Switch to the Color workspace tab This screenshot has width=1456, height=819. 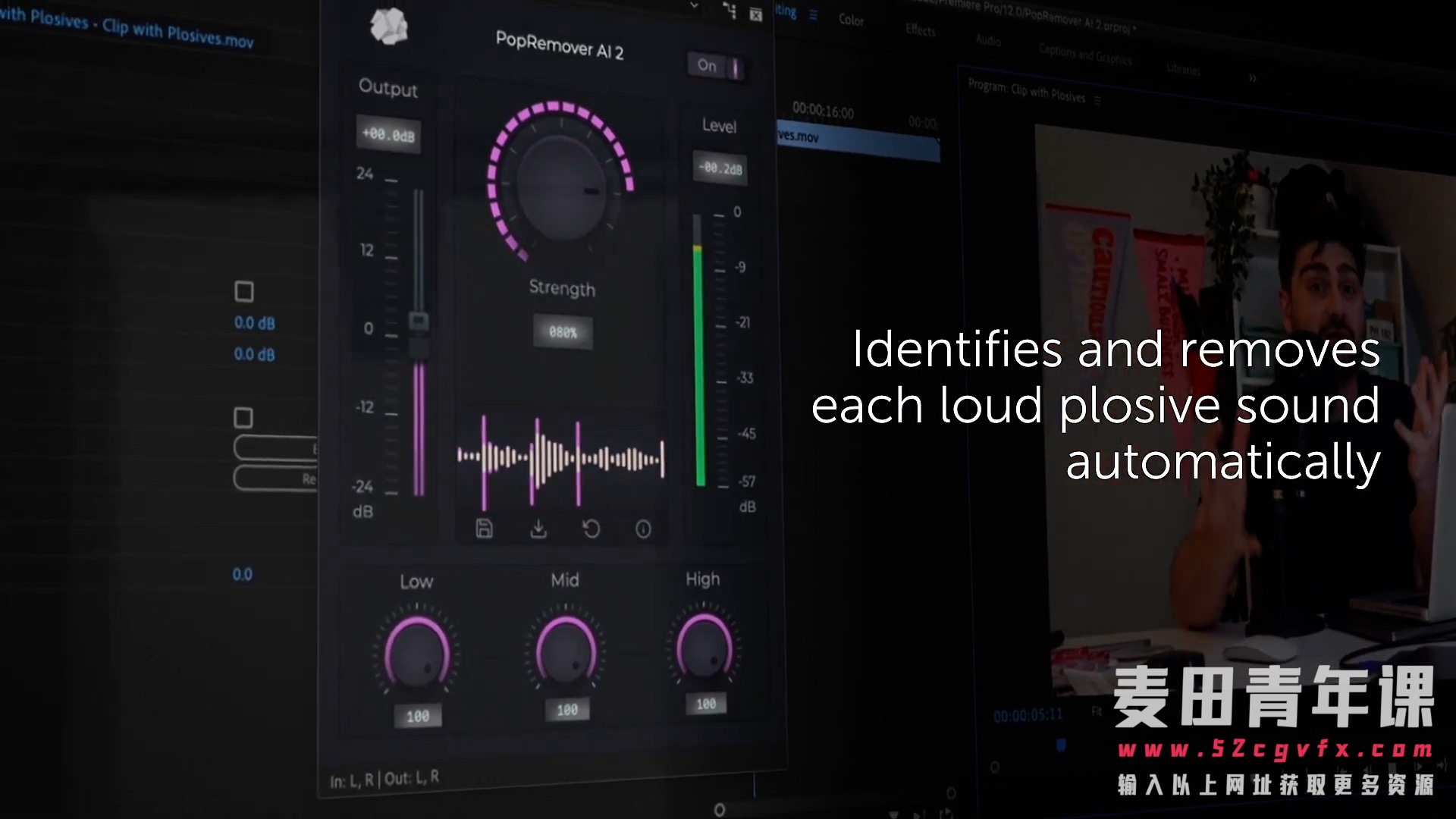[x=851, y=20]
